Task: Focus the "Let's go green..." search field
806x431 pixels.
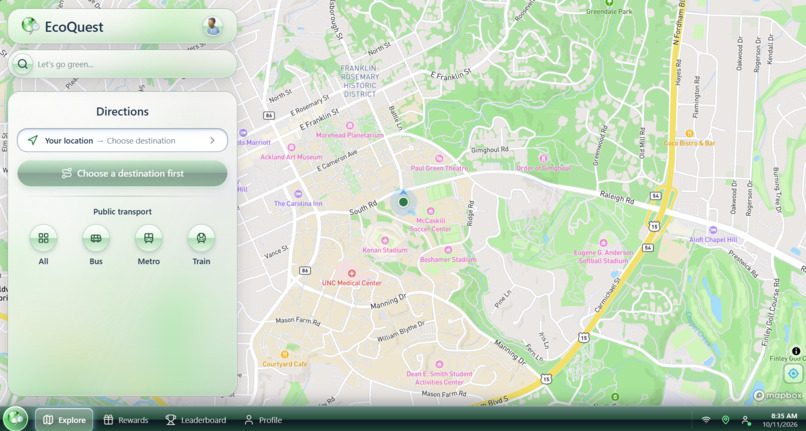Action: click(122, 64)
